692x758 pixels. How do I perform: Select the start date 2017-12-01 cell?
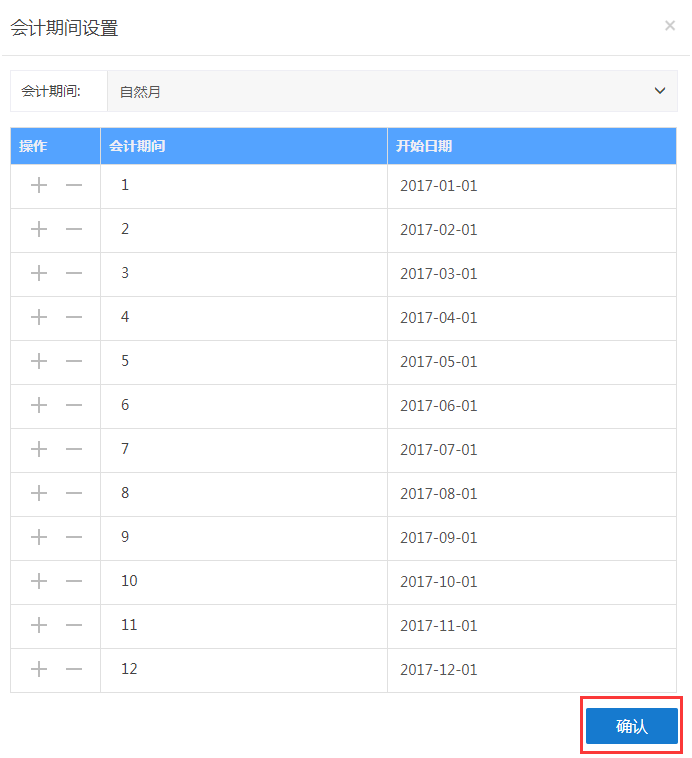coord(439,670)
